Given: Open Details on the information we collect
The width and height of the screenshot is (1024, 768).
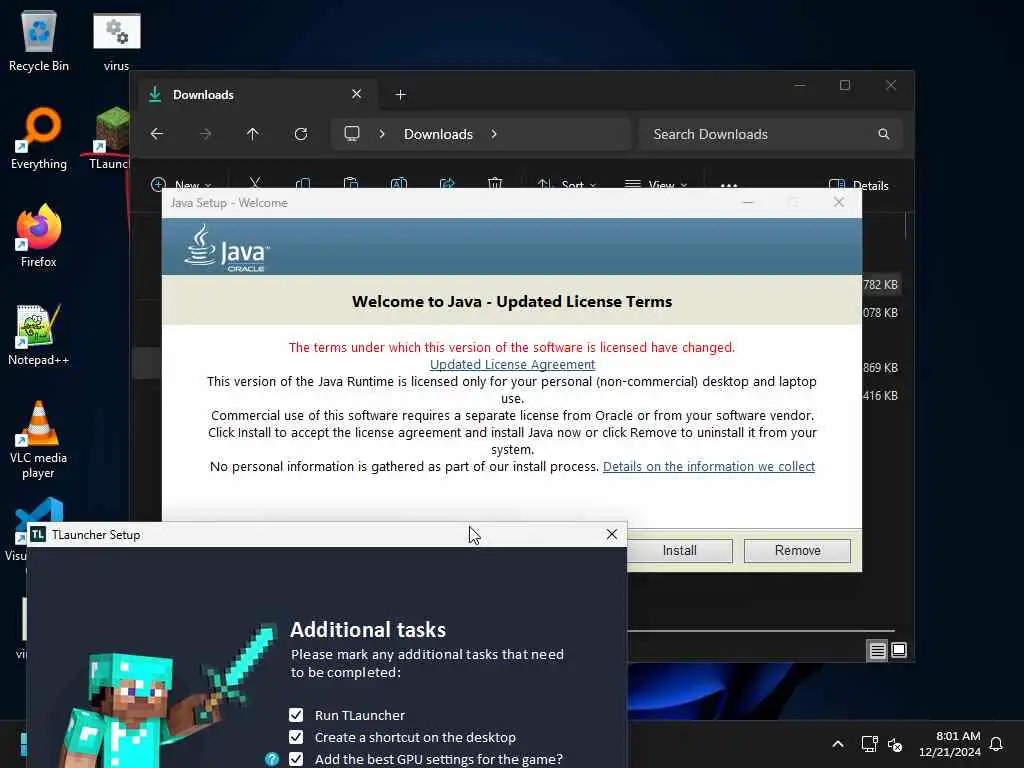Looking at the screenshot, I should 709,466.
